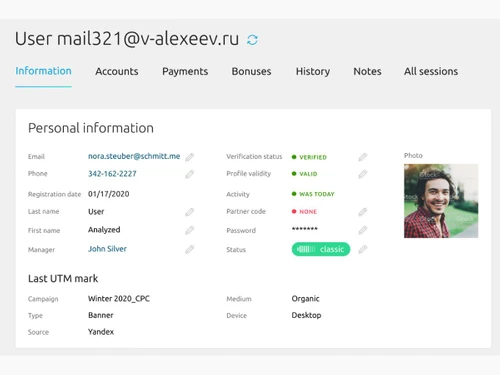500x375 pixels.
Task: Edit Last name using its pencil icon
Action: click(190, 212)
